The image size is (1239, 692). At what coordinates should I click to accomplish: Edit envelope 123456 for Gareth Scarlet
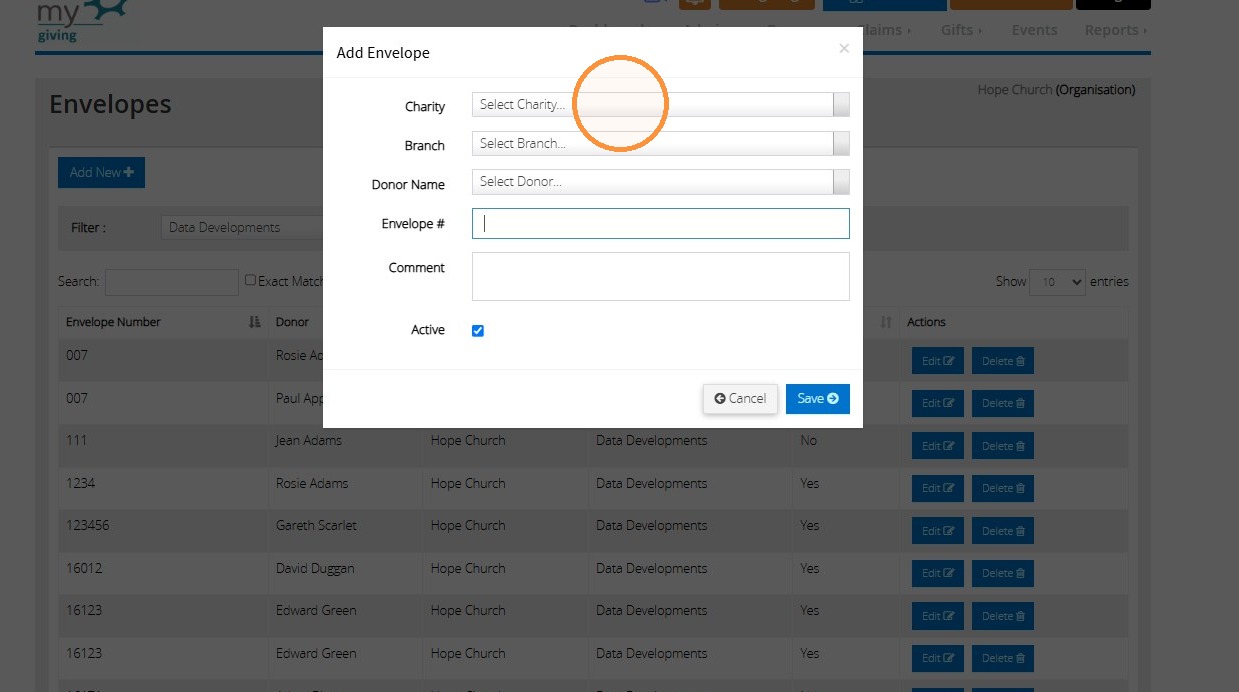tap(938, 531)
